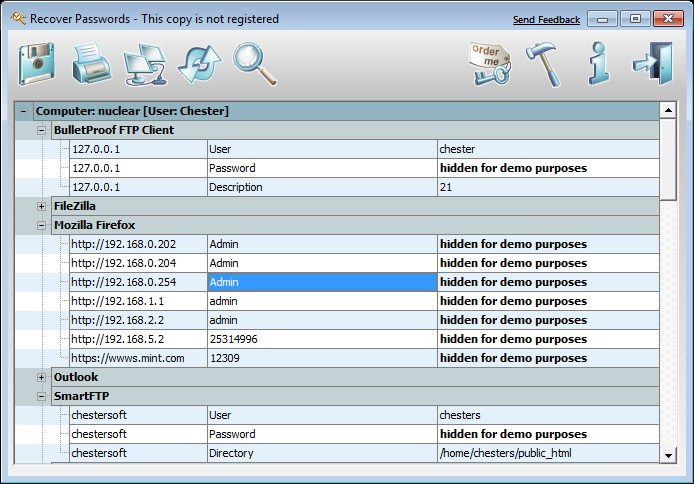Screen dimensions: 694x484
Task: Open the network computers icon
Action: point(146,65)
